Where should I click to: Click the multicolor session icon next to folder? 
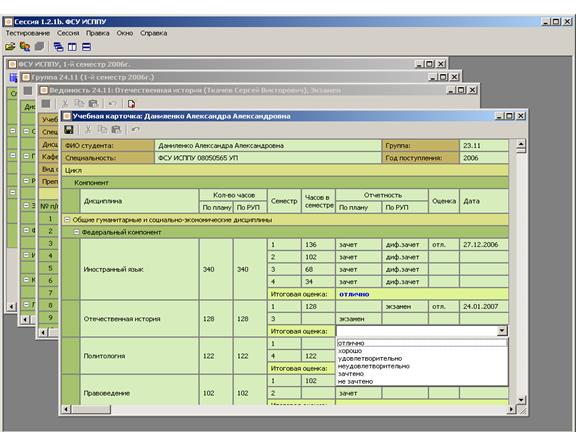(x=25, y=47)
